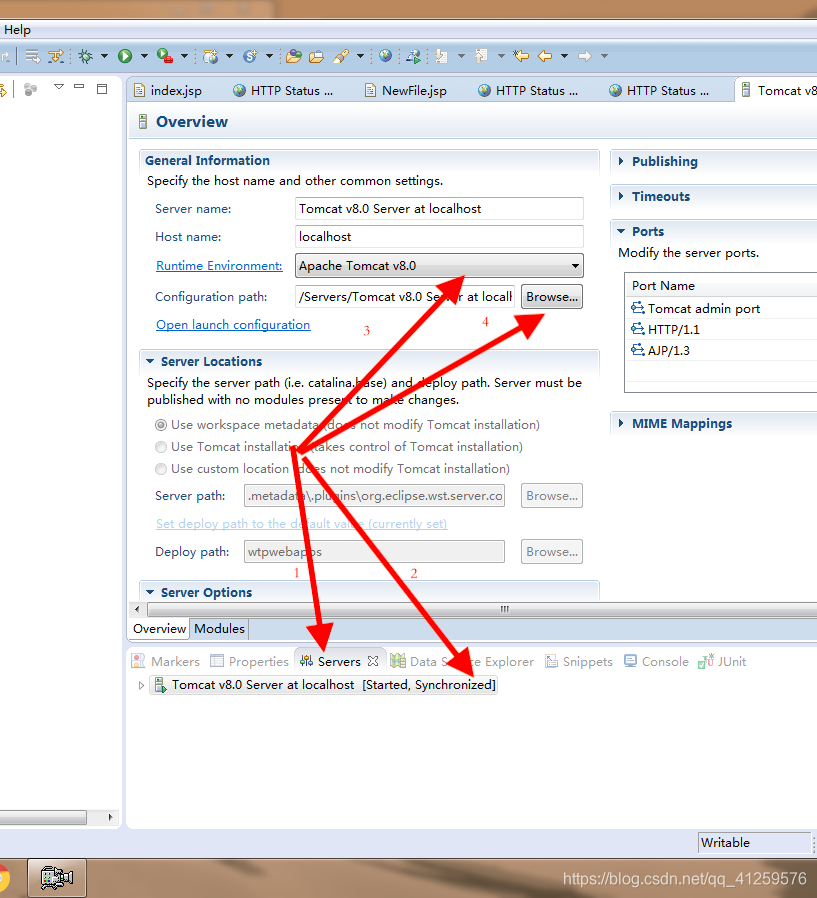
Task: Click the left panel horizontal scrollbar
Action: pos(43,817)
